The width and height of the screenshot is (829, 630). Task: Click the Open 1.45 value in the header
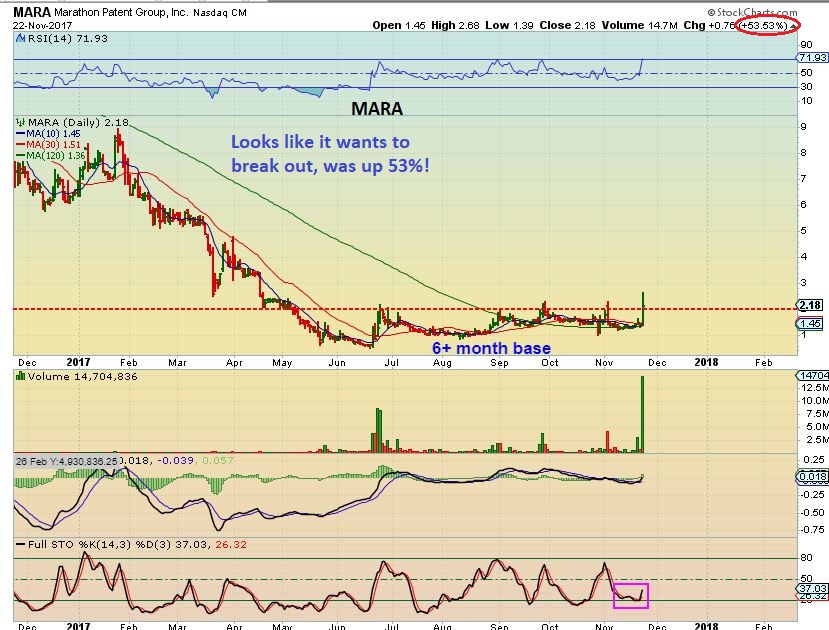tap(399, 25)
